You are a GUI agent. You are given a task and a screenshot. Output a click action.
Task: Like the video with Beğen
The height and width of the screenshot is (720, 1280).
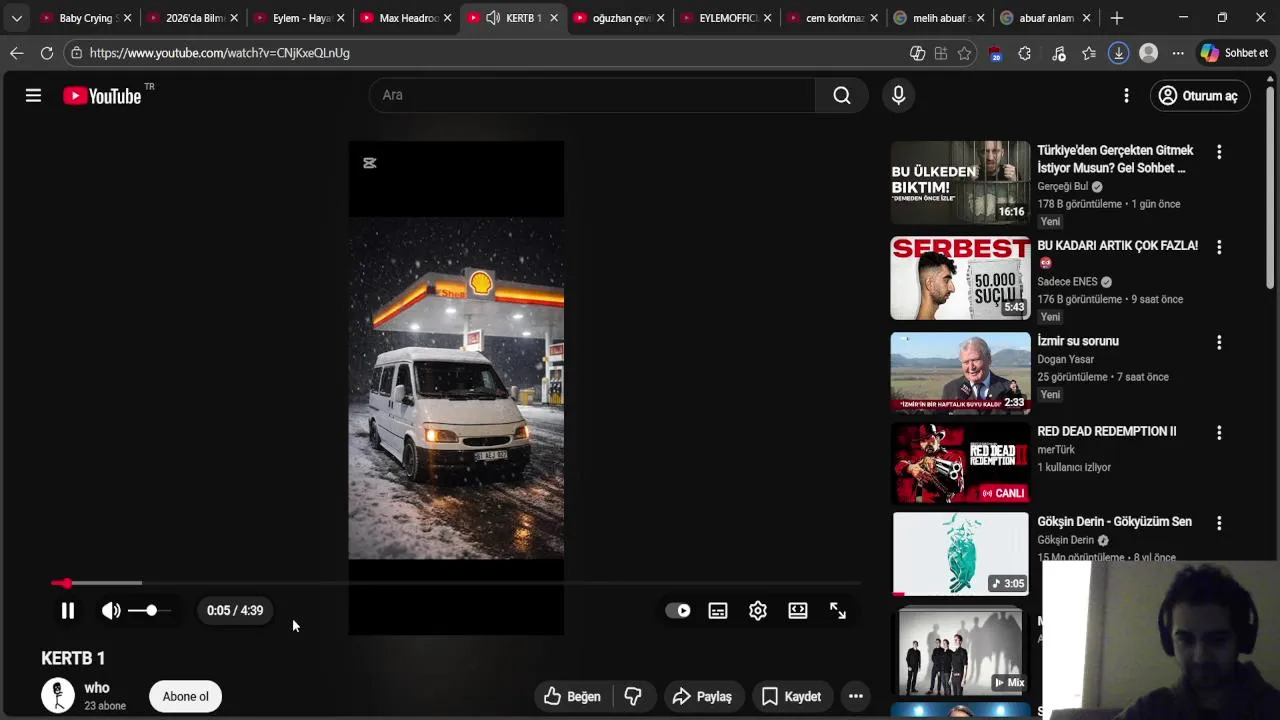click(572, 696)
